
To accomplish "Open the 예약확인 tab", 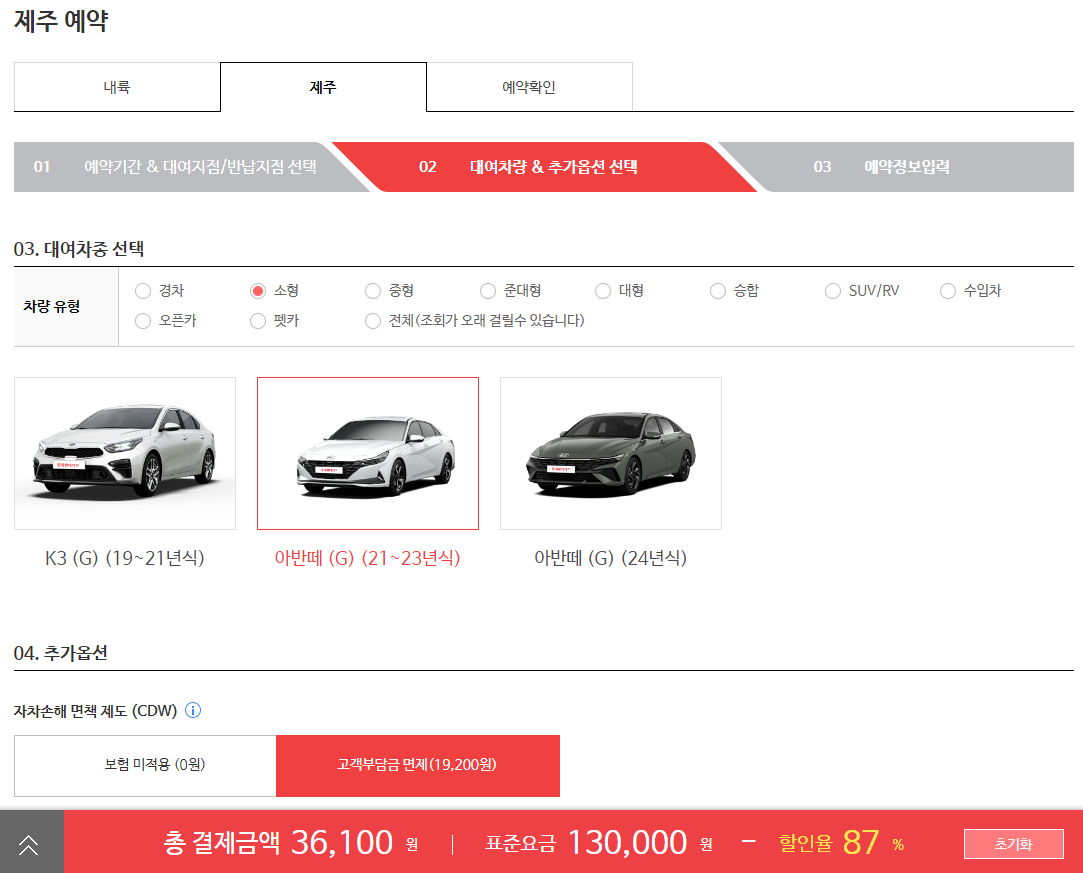I will pyautogui.click(x=529, y=87).
